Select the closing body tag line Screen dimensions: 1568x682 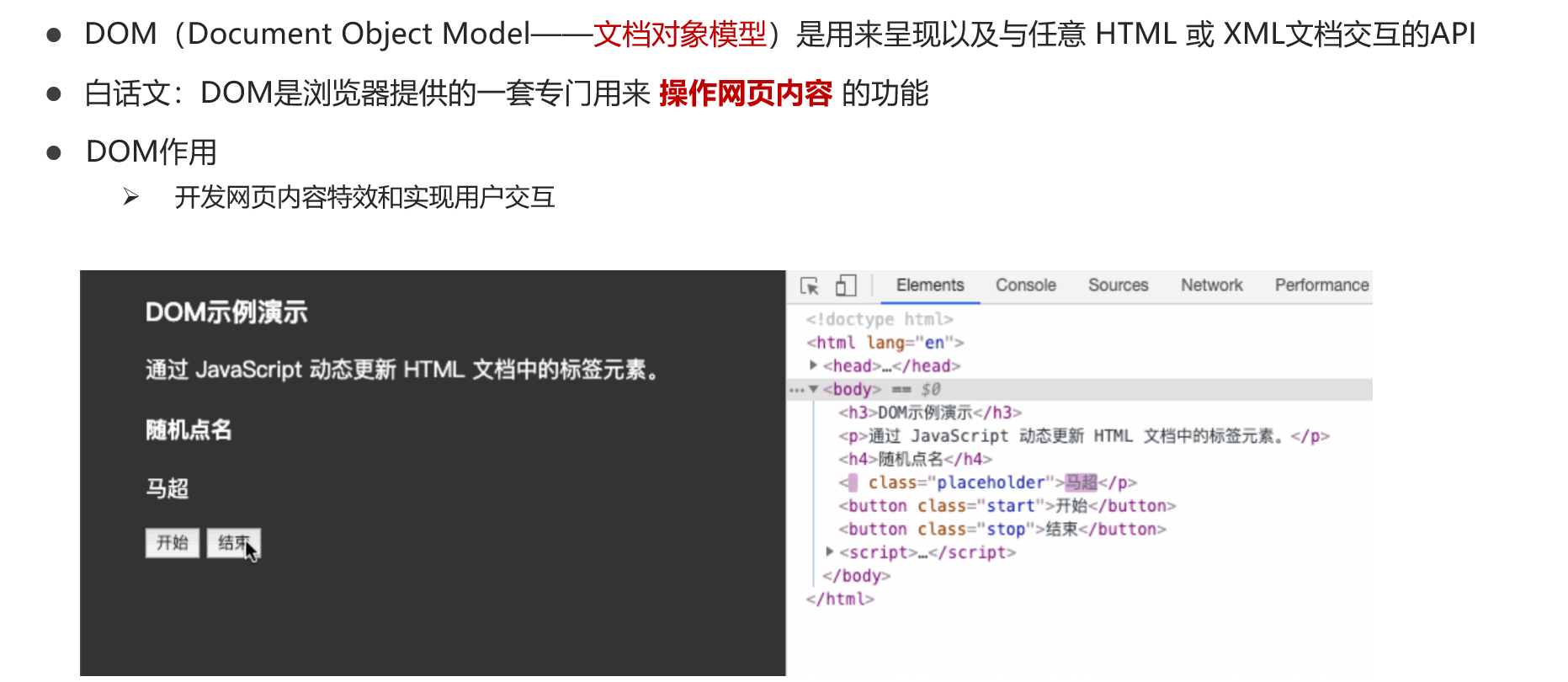[856, 576]
